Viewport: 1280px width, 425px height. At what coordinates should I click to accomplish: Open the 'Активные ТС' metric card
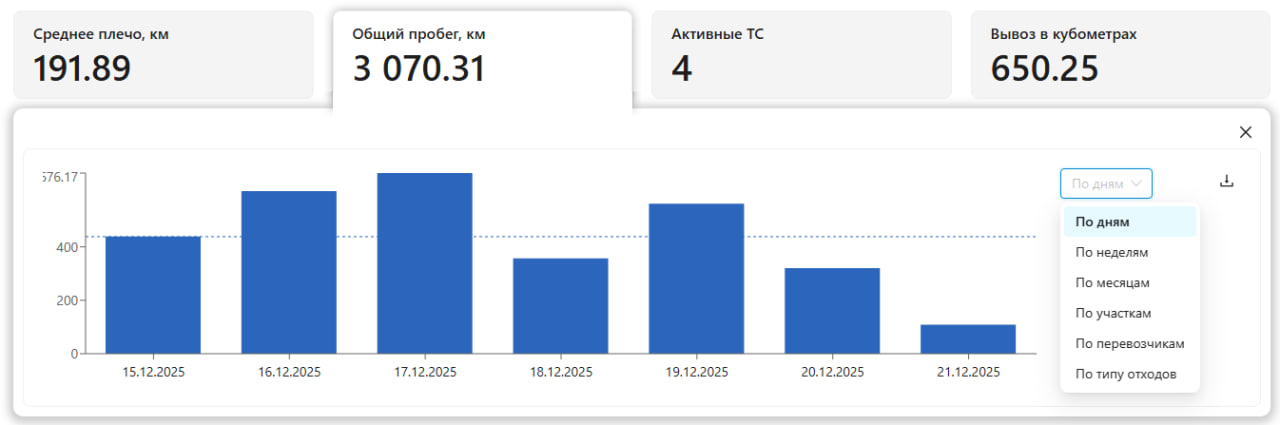[x=801, y=55]
